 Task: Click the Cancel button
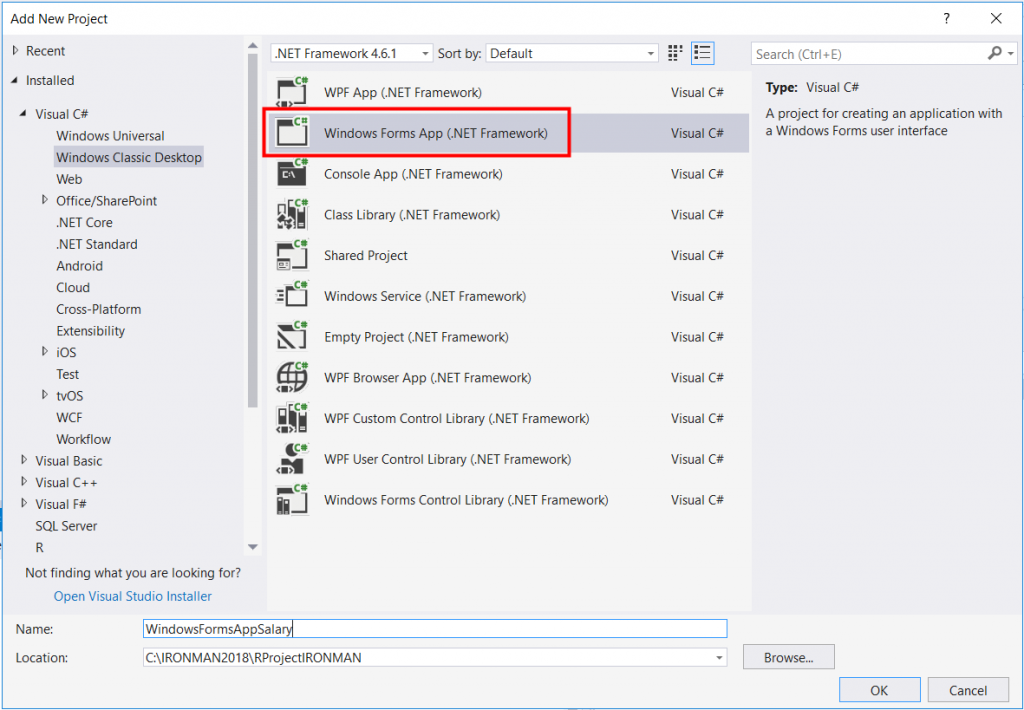click(x=968, y=690)
